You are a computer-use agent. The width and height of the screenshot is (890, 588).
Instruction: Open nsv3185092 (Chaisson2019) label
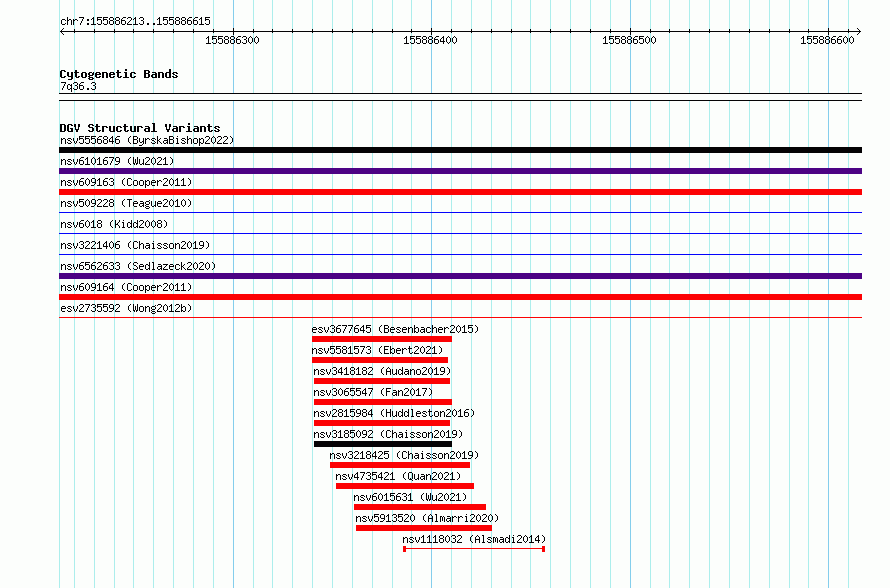[x=388, y=434]
